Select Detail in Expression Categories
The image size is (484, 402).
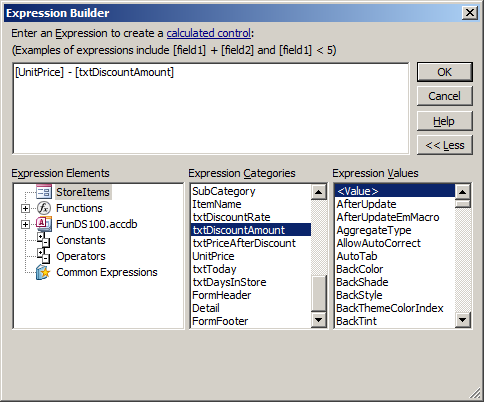251,308
